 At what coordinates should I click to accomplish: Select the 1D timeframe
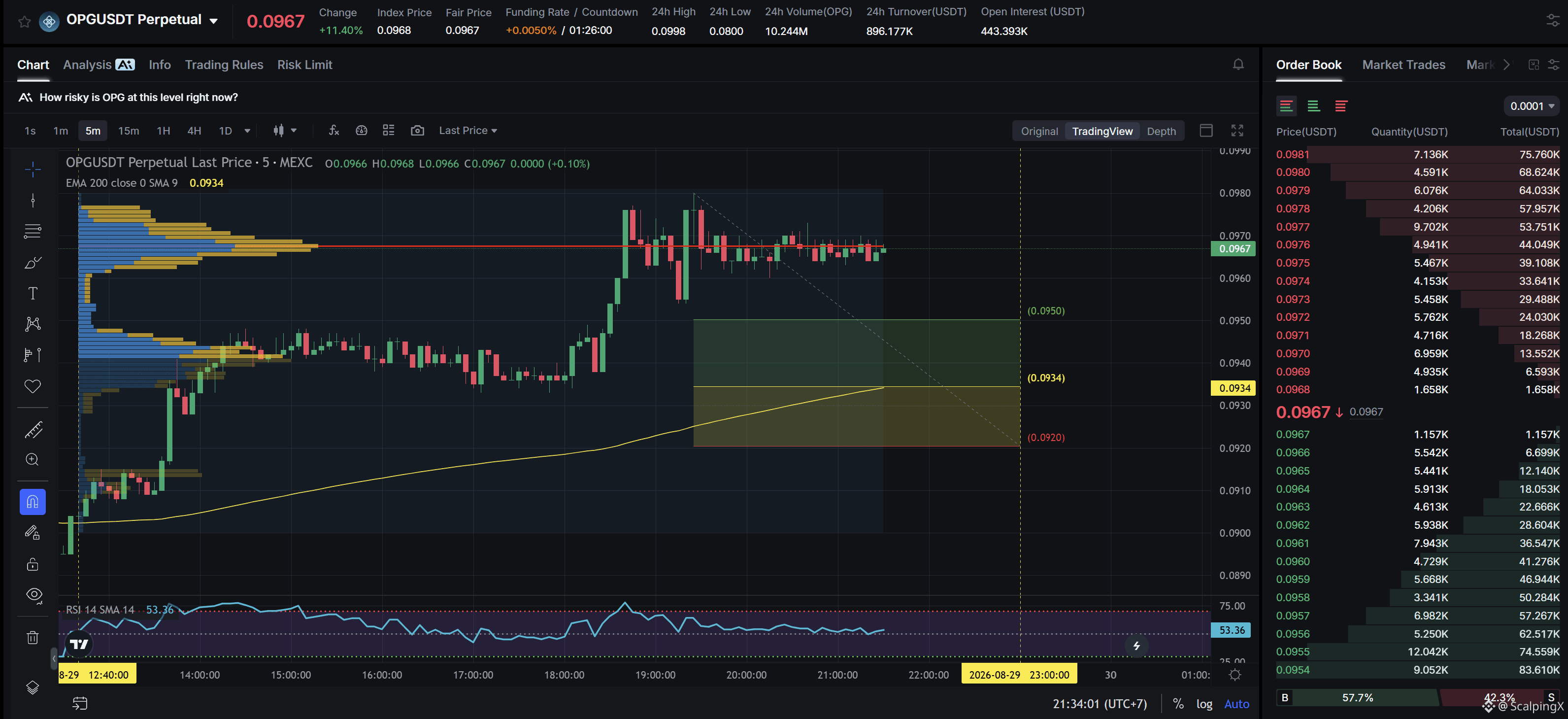tap(225, 131)
